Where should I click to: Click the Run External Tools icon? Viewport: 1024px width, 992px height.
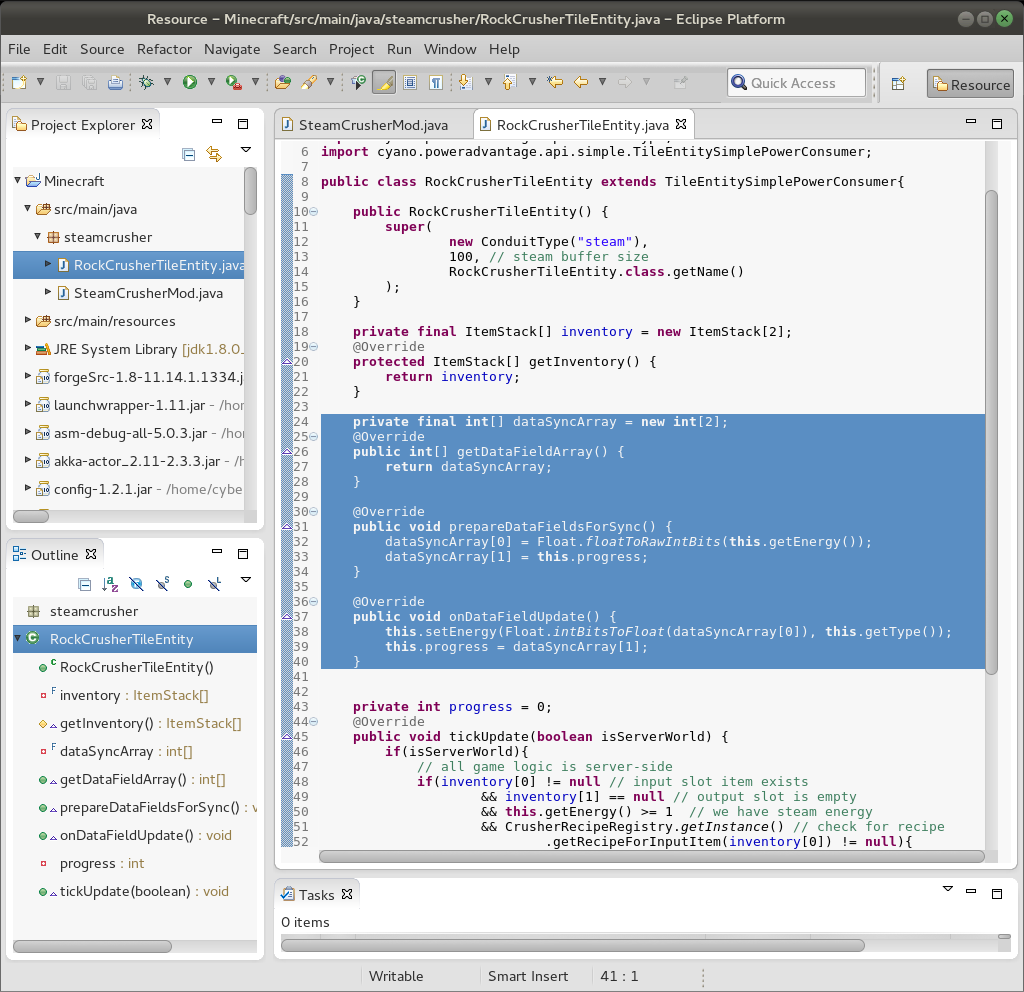pos(233,82)
